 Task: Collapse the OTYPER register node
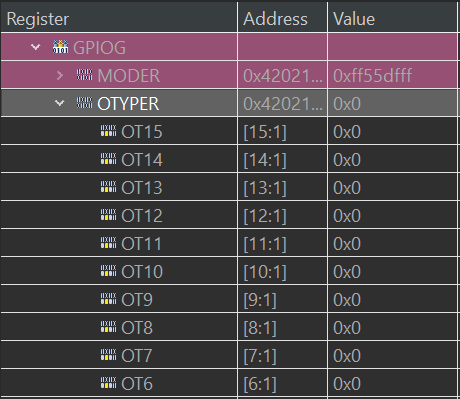click(x=60, y=103)
